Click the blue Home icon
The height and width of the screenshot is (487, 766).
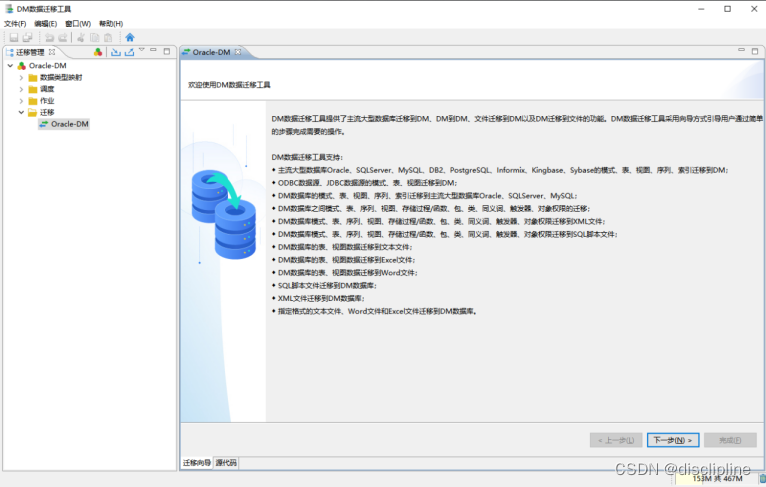pyautogui.click(x=130, y=38)
